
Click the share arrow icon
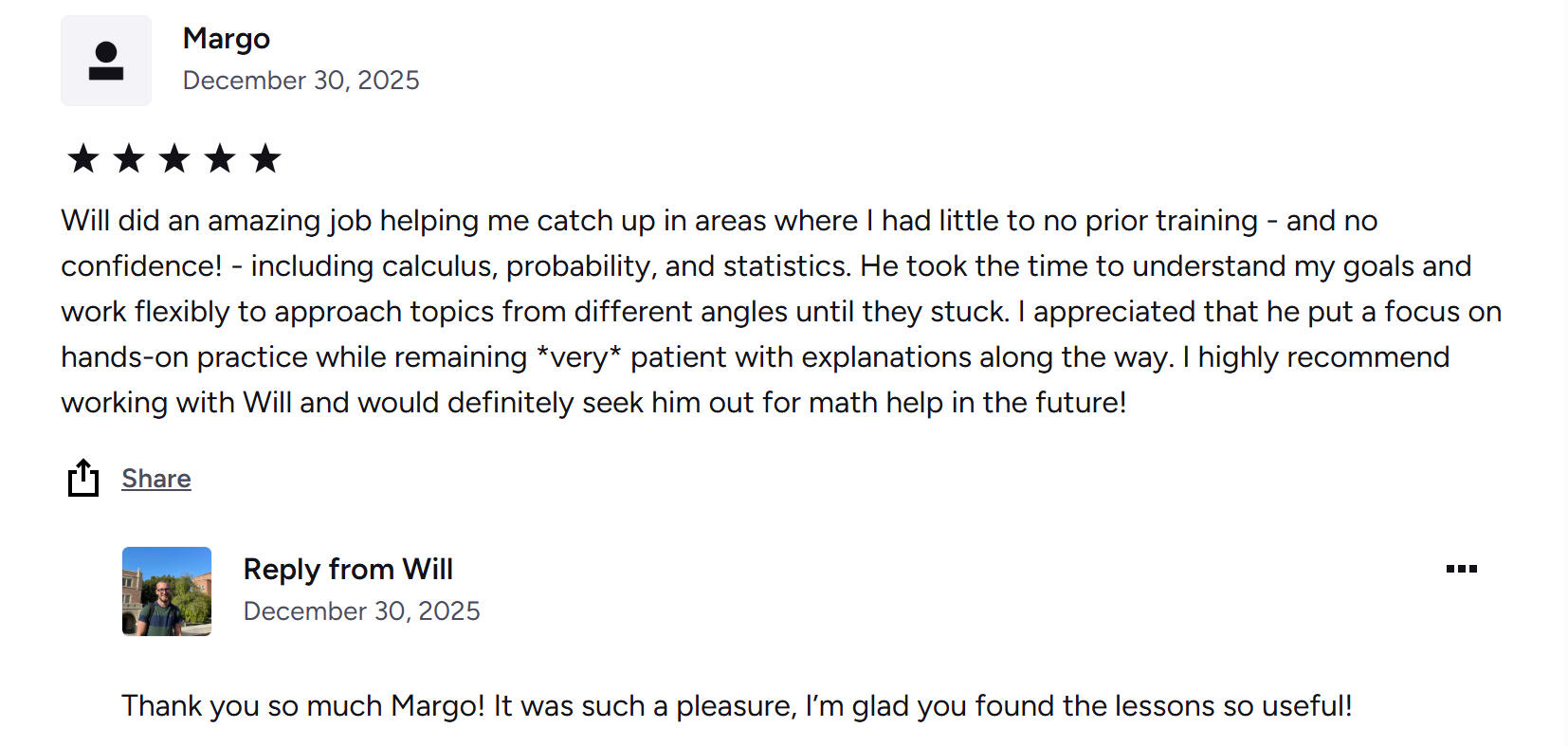[x=83, y=478]
